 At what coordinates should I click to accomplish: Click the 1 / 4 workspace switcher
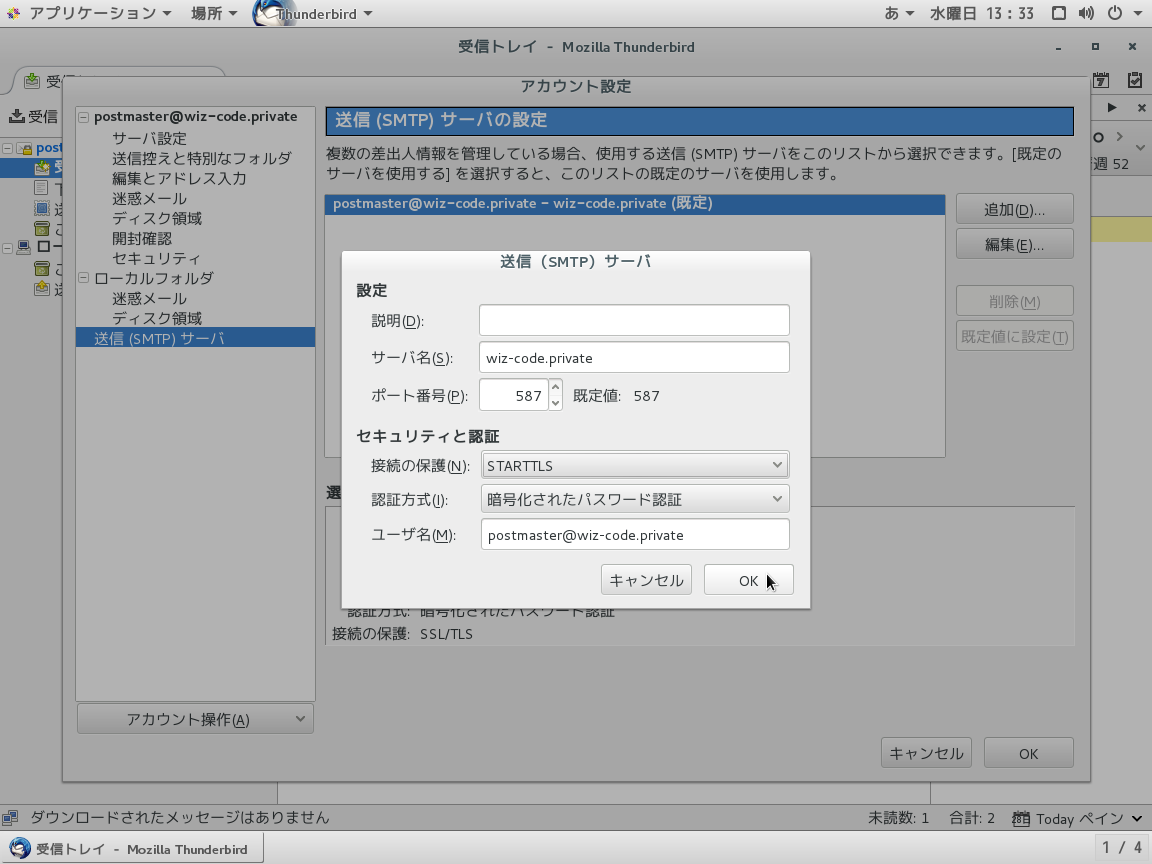tap(1122, 848)
